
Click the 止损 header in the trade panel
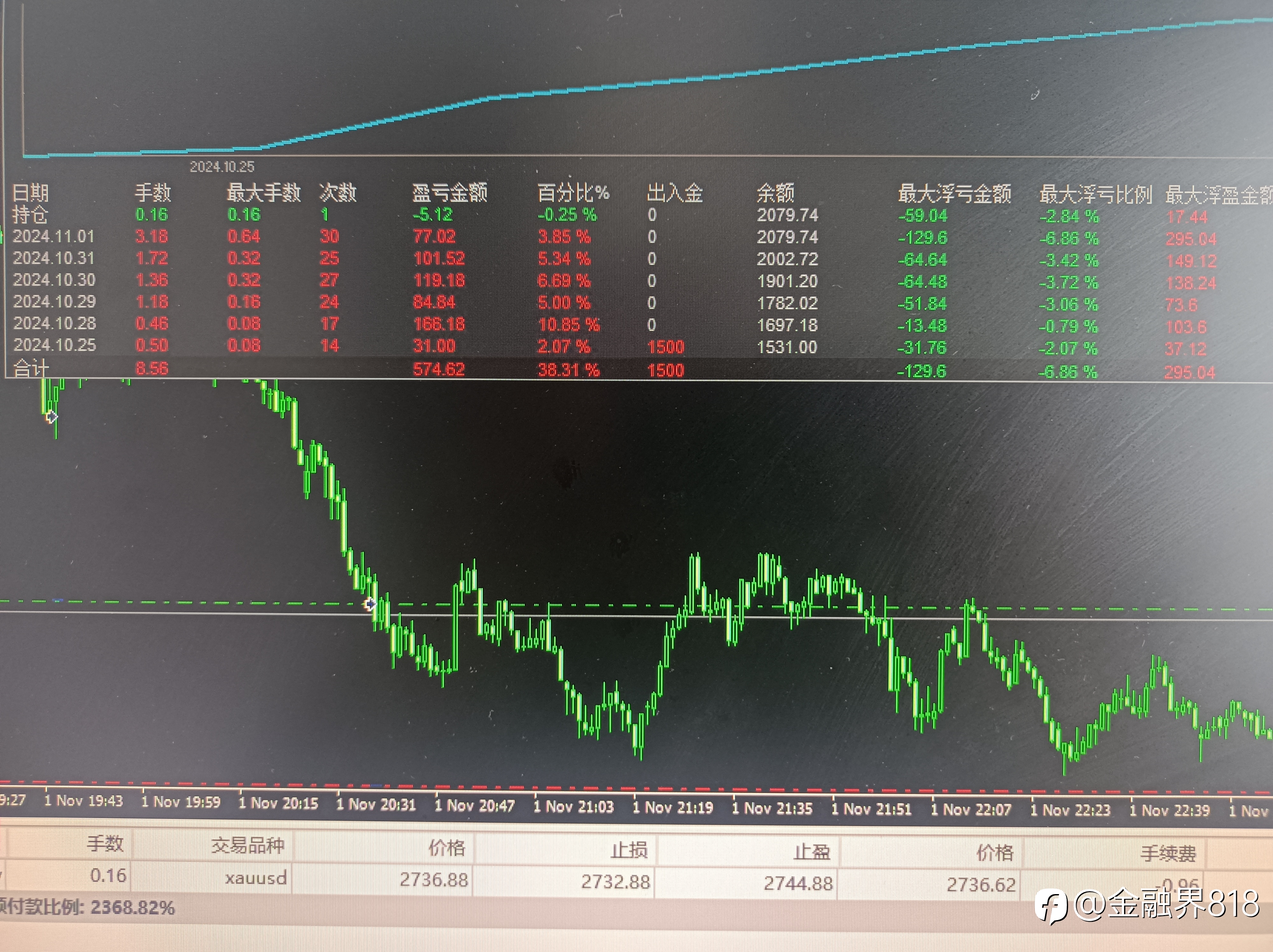tap(629, 850)
